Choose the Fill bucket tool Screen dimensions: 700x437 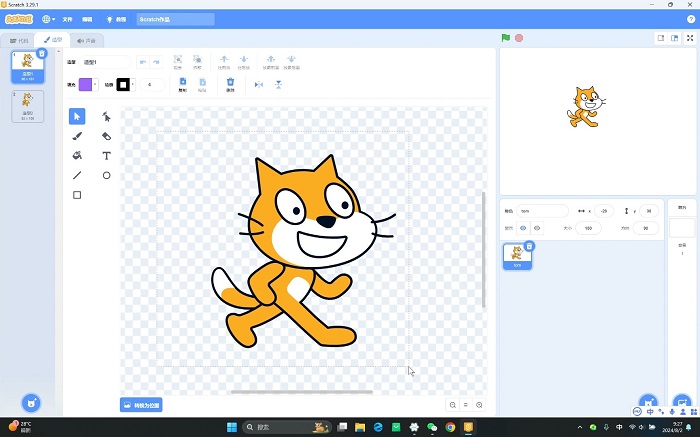[77, 155]
